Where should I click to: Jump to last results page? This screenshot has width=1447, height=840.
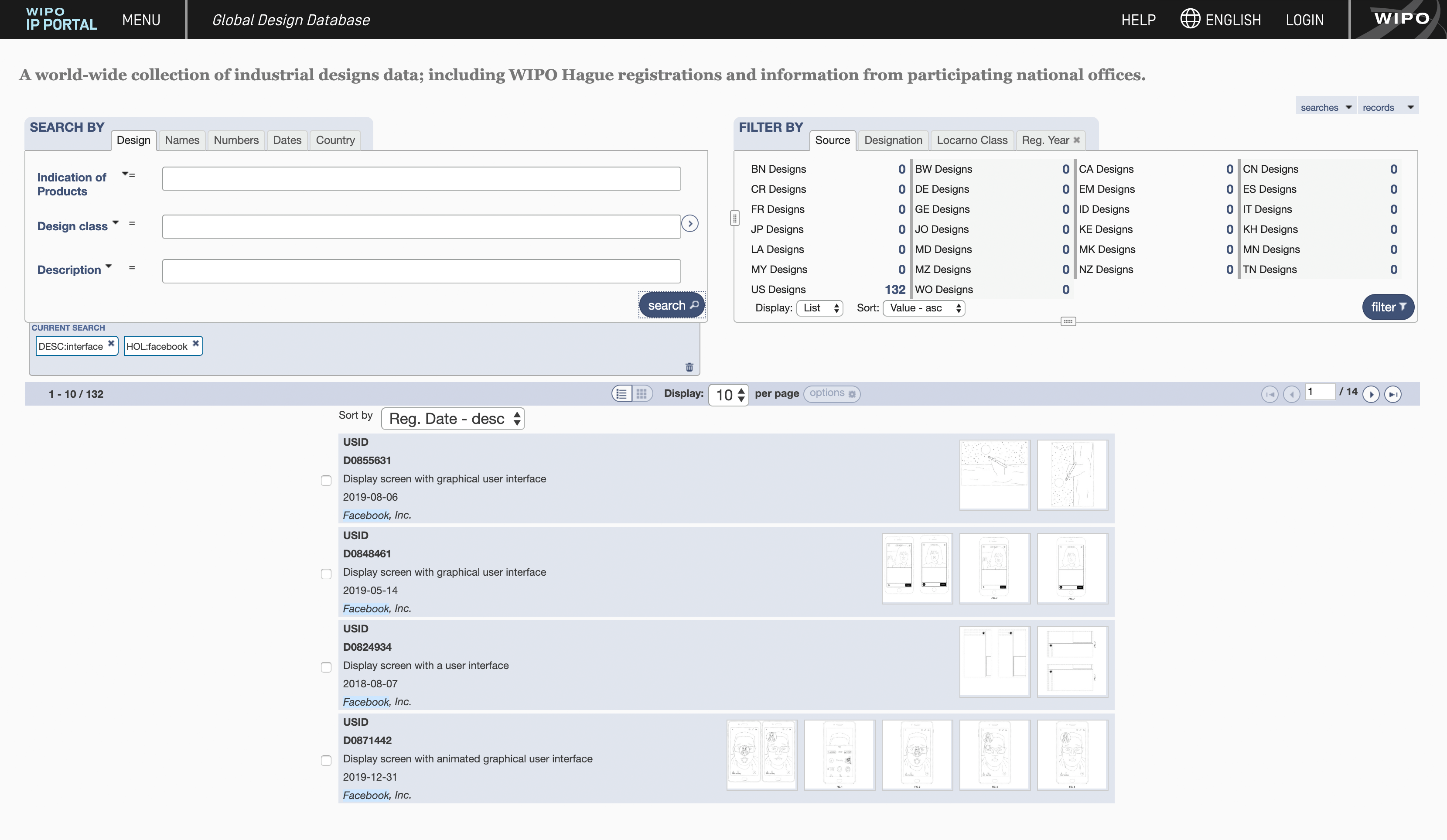click(x=1393, y=394)
